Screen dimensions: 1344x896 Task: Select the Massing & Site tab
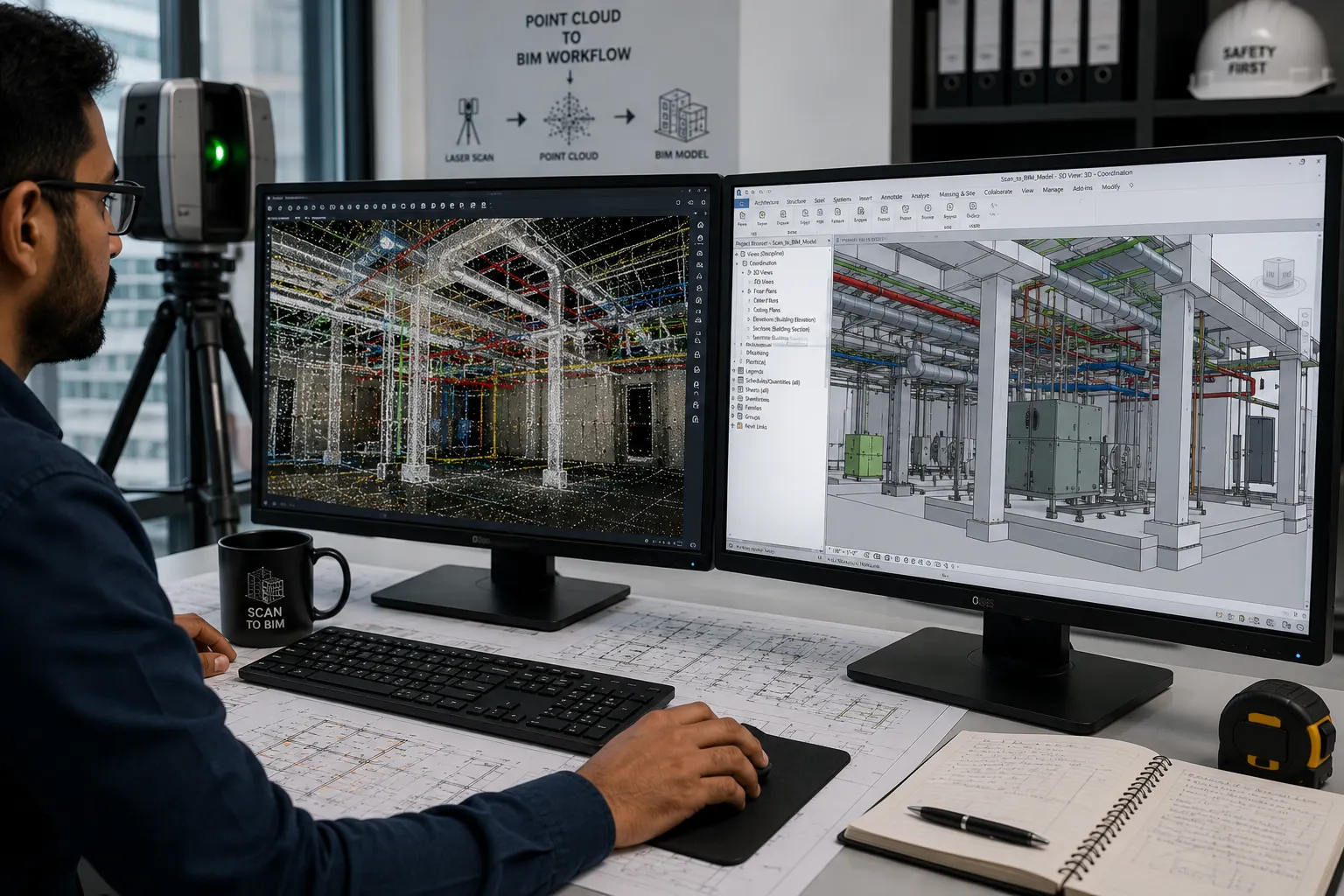(957, 193)
